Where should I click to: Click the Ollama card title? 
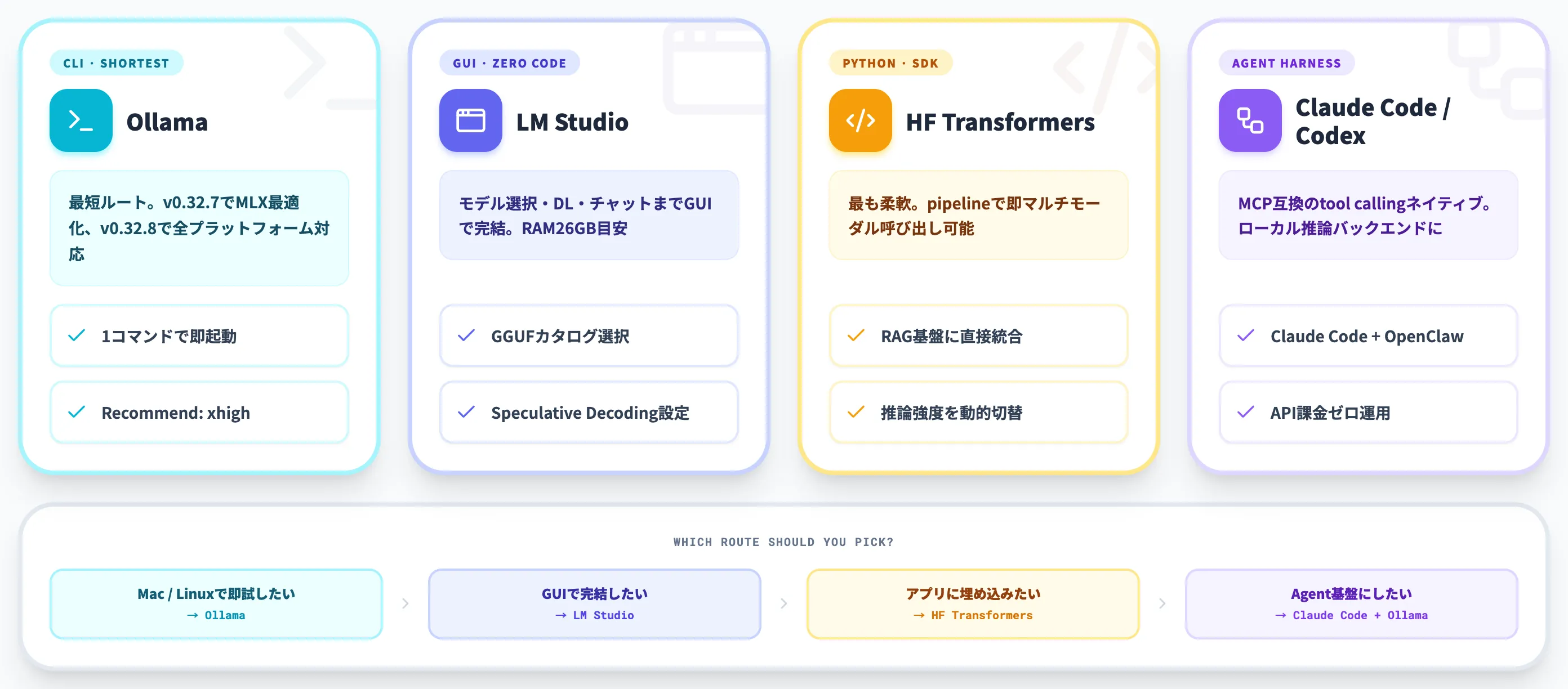[x=167, y=122]
